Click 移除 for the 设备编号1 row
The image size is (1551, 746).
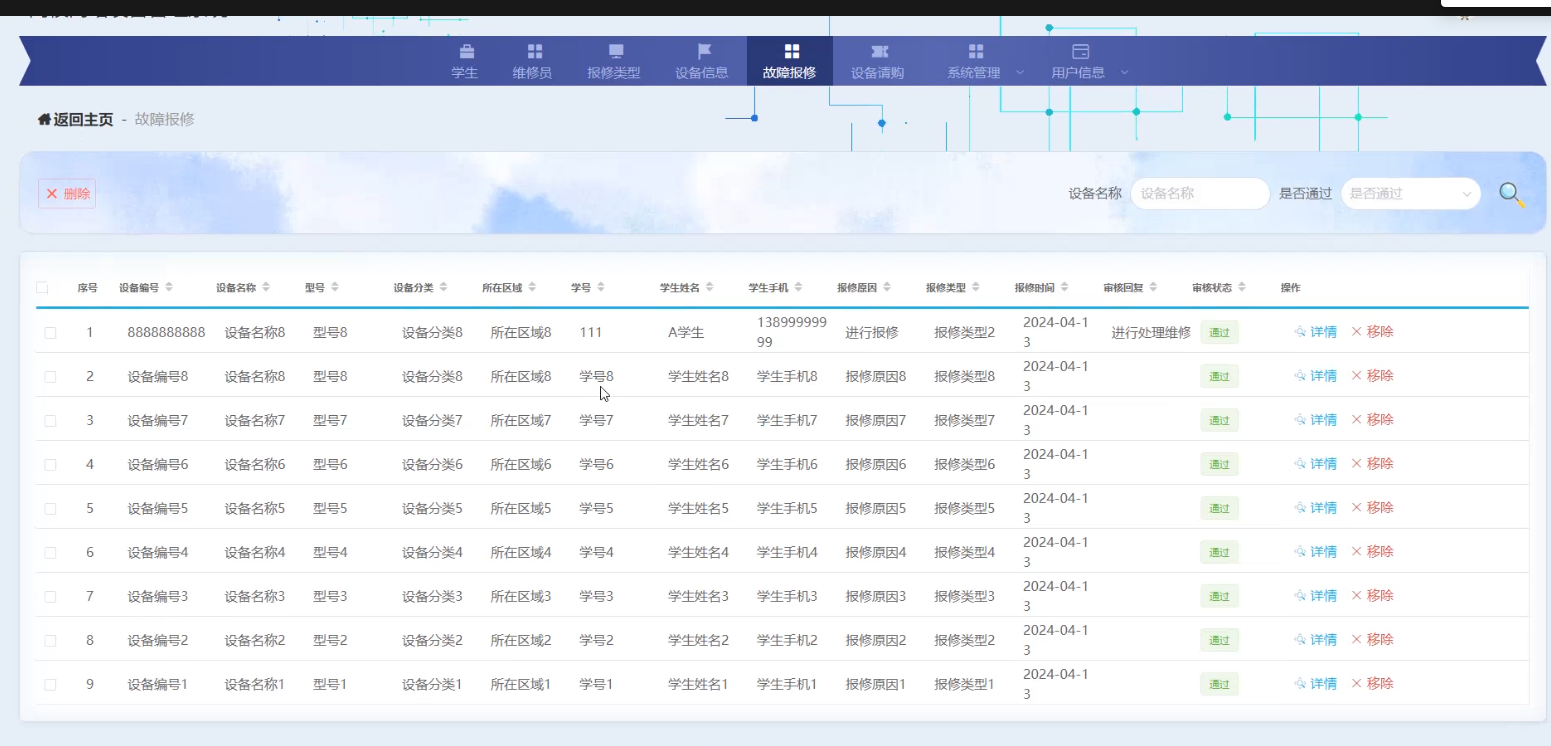tap(1372, 684)
